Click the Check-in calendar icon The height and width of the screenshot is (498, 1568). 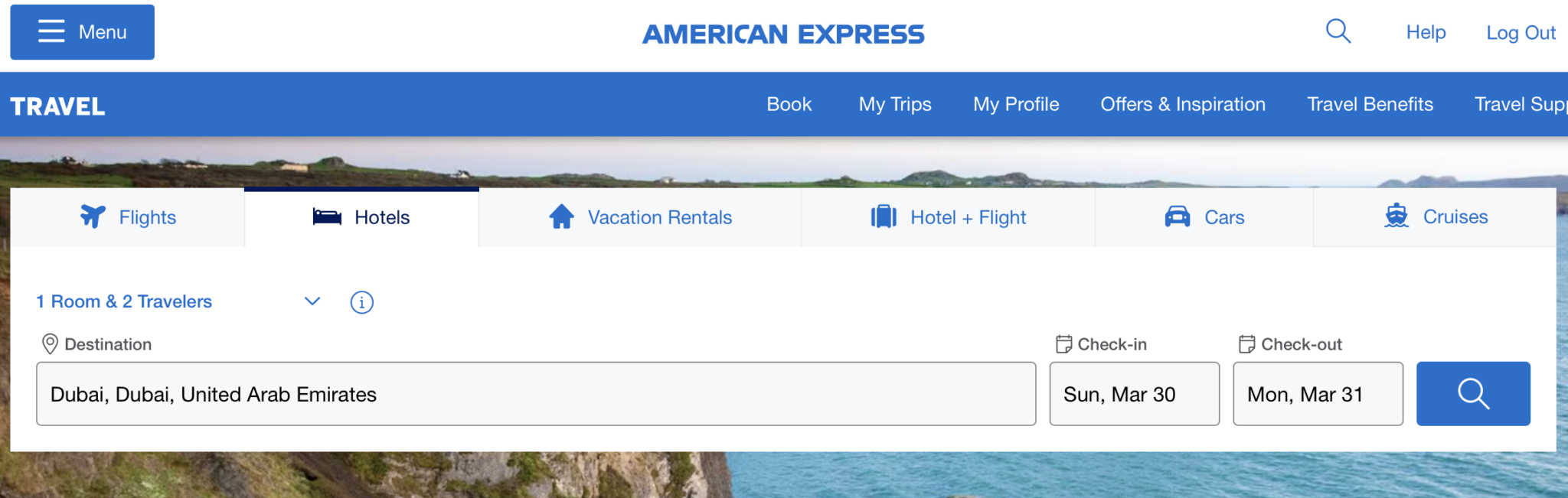1064,343
